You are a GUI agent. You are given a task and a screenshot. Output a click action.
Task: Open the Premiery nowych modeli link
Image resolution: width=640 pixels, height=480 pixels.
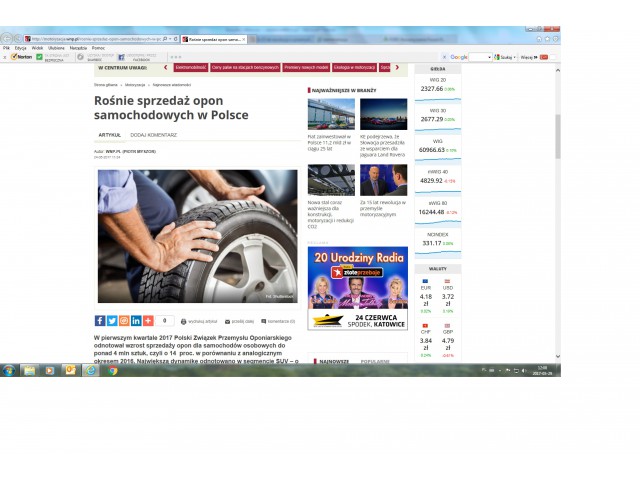(x=304, y=67)
